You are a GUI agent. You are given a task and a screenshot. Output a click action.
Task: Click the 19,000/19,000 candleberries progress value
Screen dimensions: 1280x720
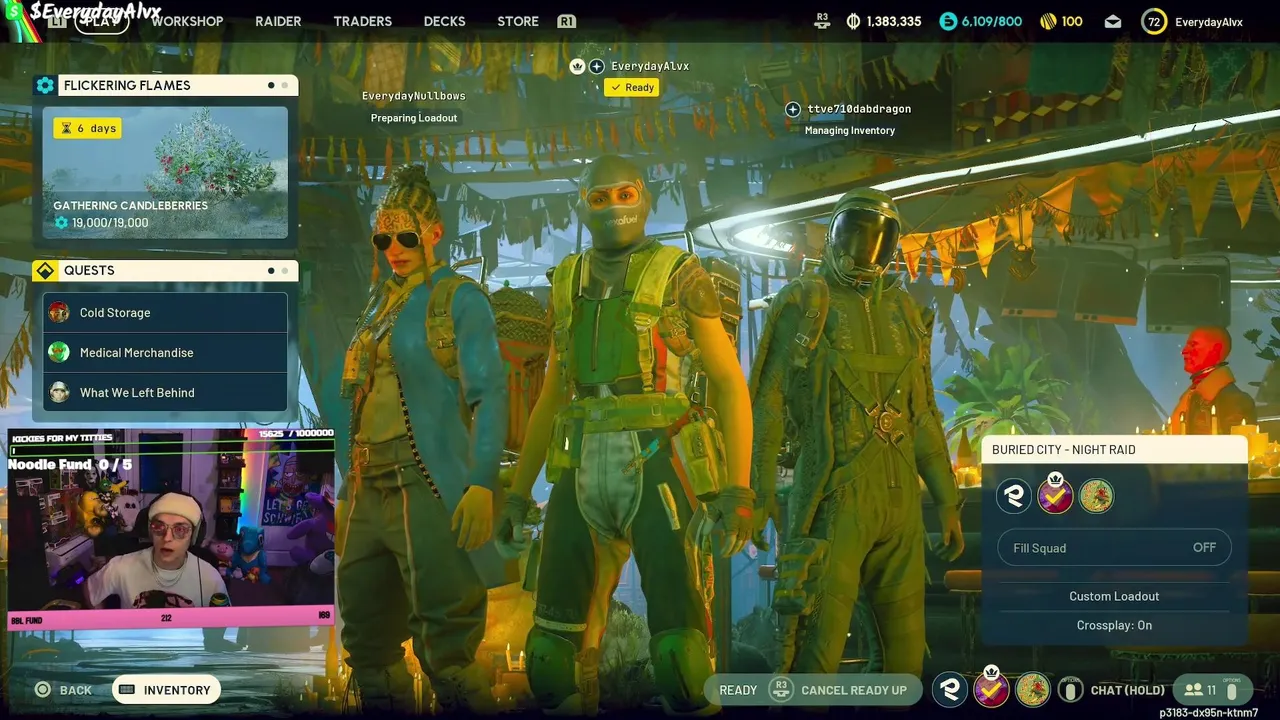(110, 223)
